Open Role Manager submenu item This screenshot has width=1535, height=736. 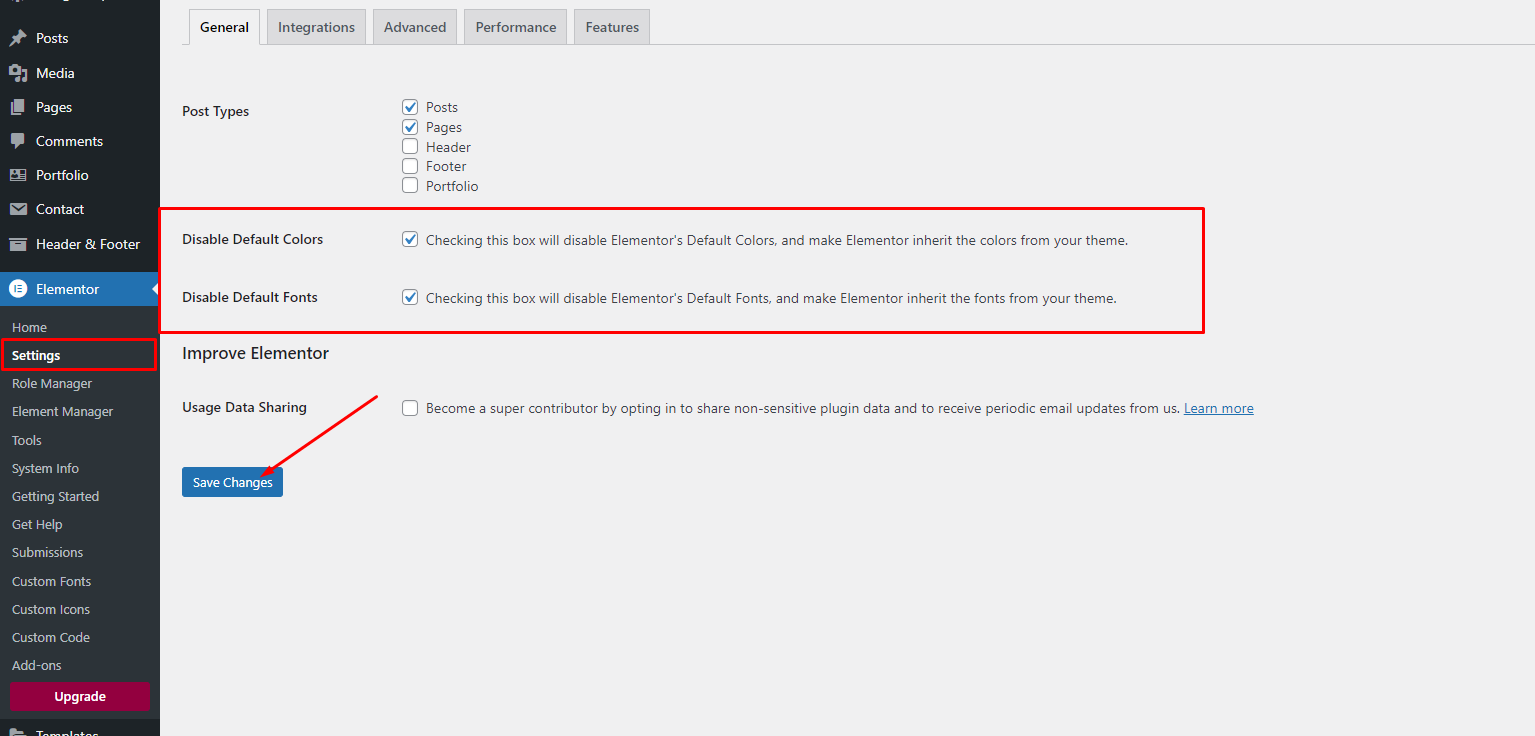(x=52, y=383)
